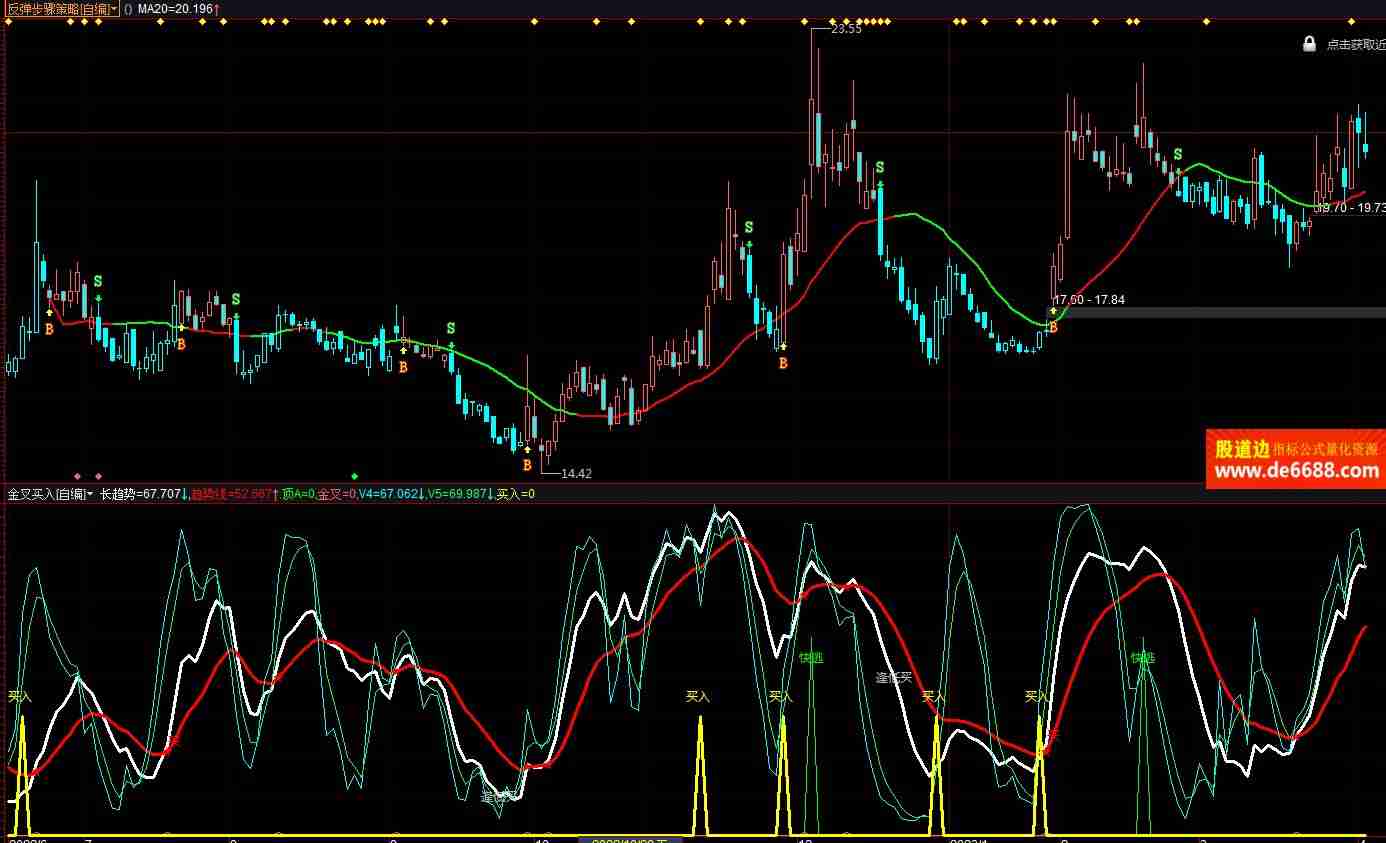Click the rightmost green S sell marker

[1178, 154]
